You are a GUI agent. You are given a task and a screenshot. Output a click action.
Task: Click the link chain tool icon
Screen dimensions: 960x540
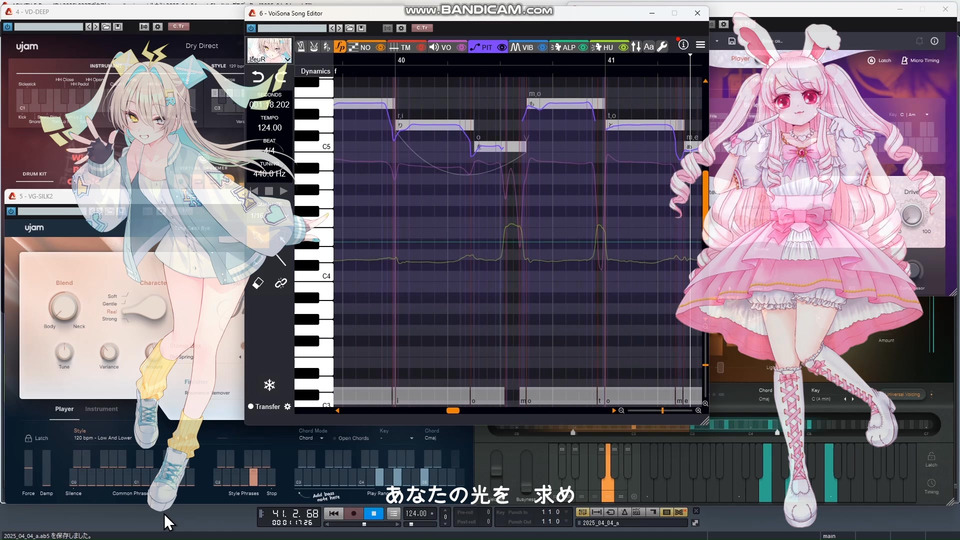(280, 283)
